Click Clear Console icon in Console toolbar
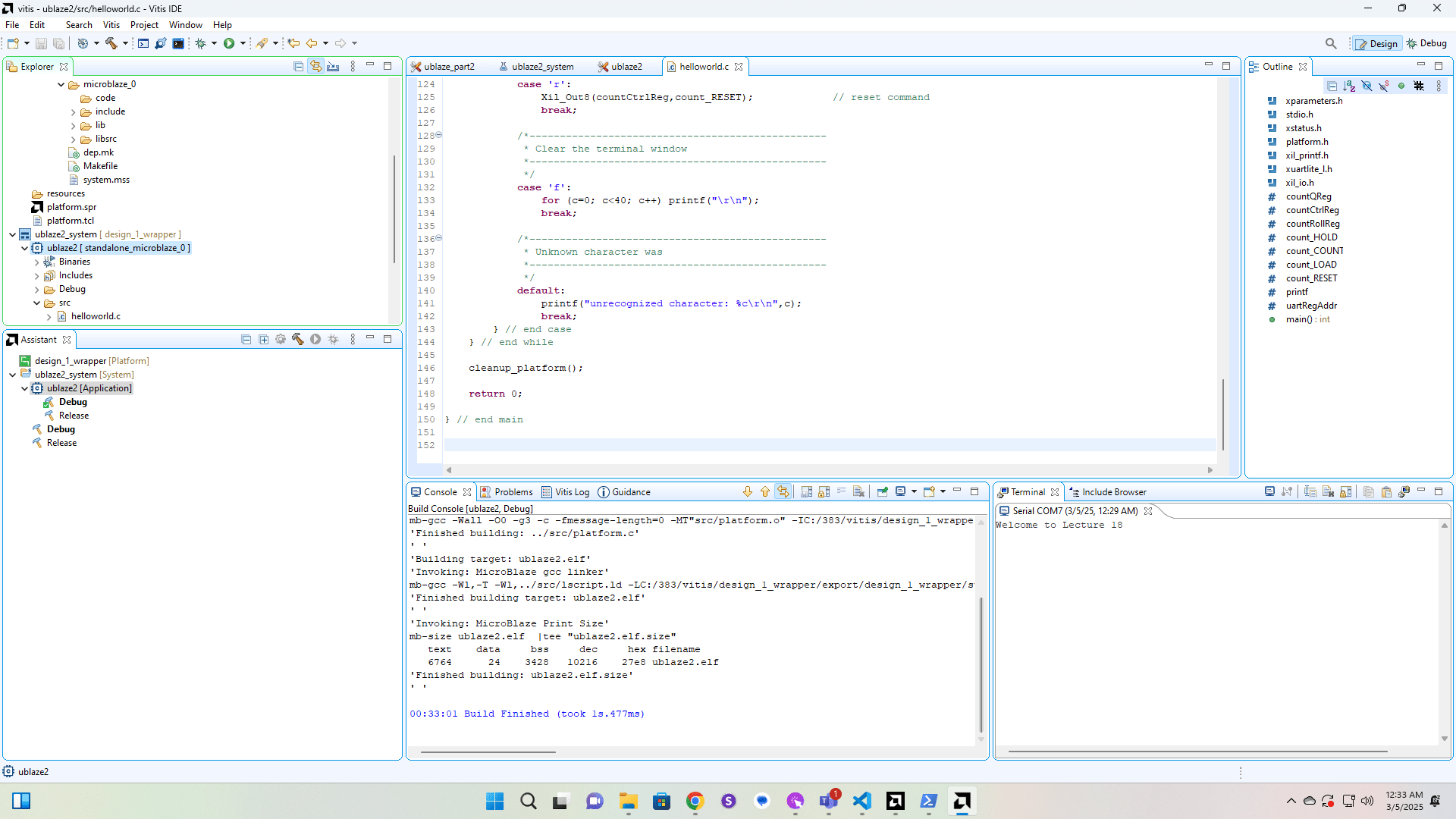The width and height of the screenshot is (1456, 819). pos(859,492)
